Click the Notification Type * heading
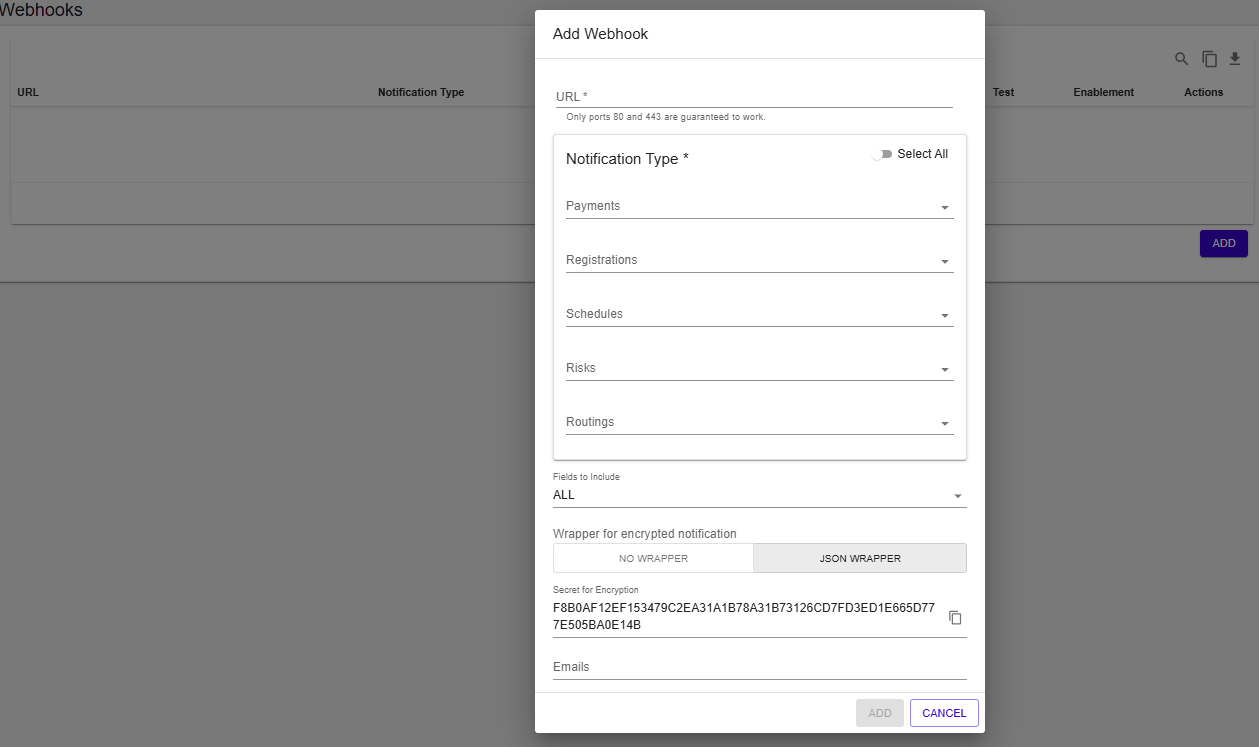Screen dimensions: 1259x747 pos(627,159)
